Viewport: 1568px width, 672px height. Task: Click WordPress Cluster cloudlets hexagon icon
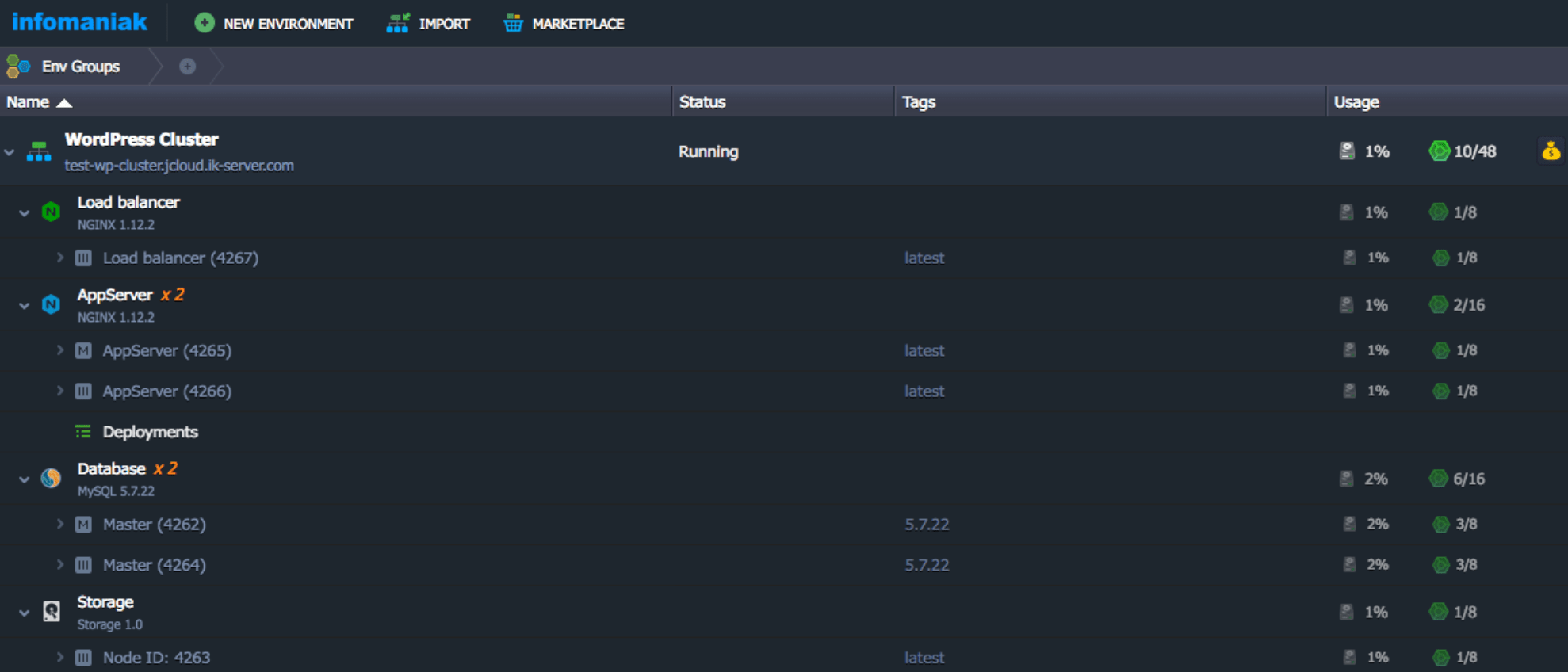1439,151
